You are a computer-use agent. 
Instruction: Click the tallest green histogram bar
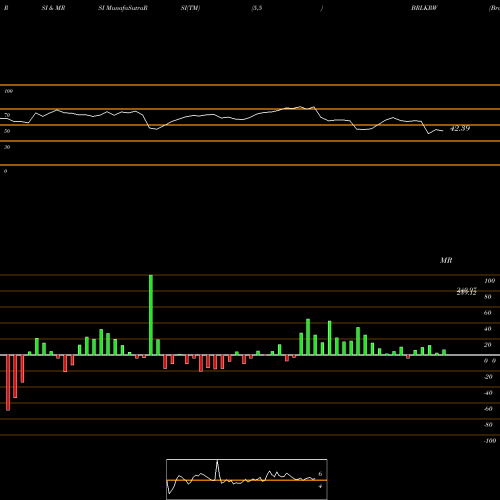[x=151, y=315]
